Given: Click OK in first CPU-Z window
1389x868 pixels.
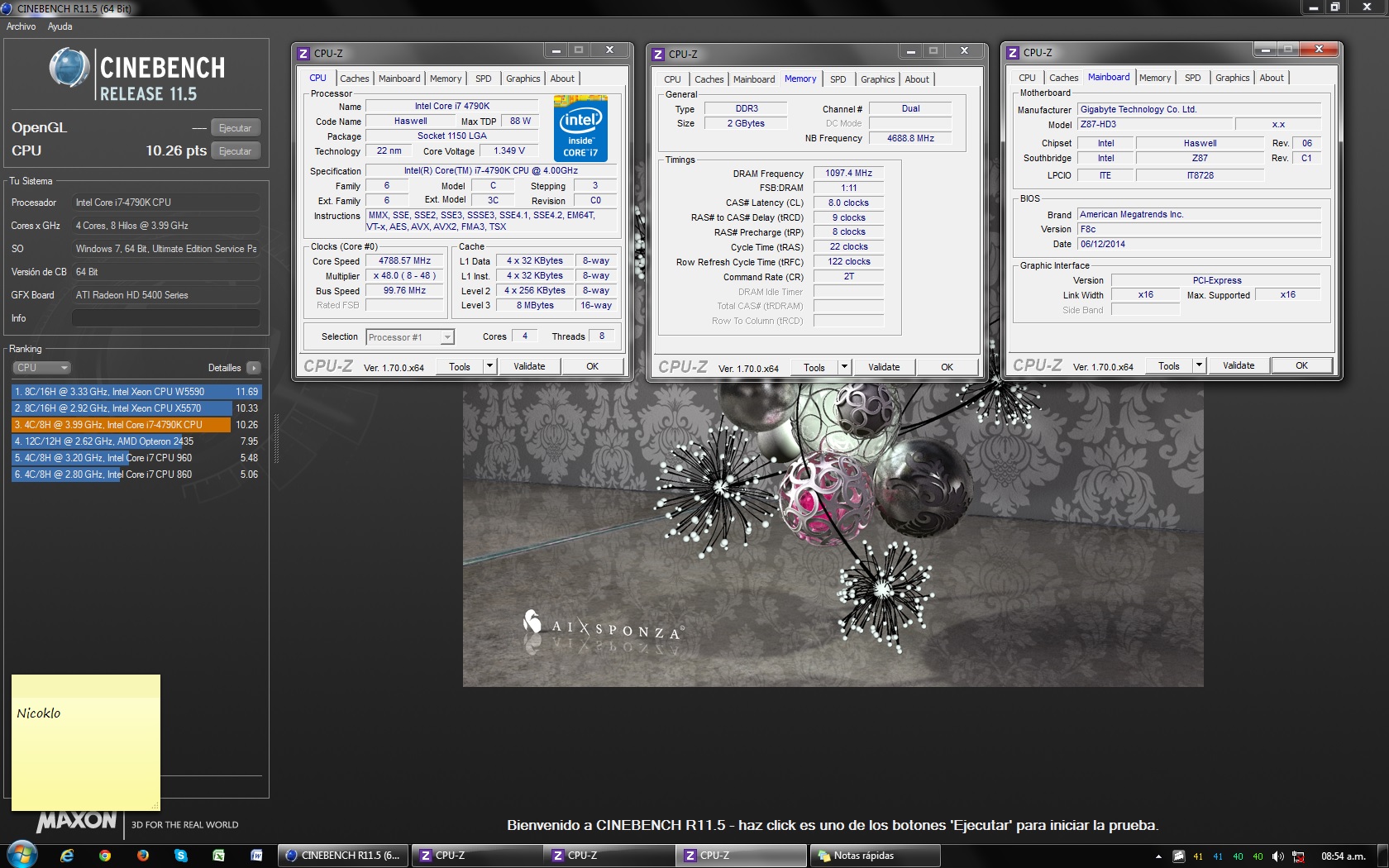Looking at the screenshot, I should 593,366.
